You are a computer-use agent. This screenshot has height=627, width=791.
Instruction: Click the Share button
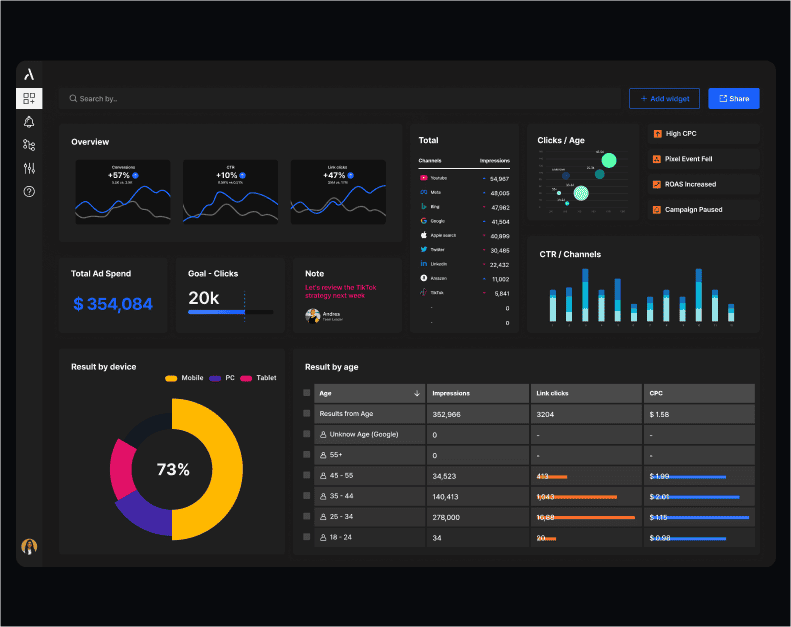pyautogui.click(x=733, y=99)
